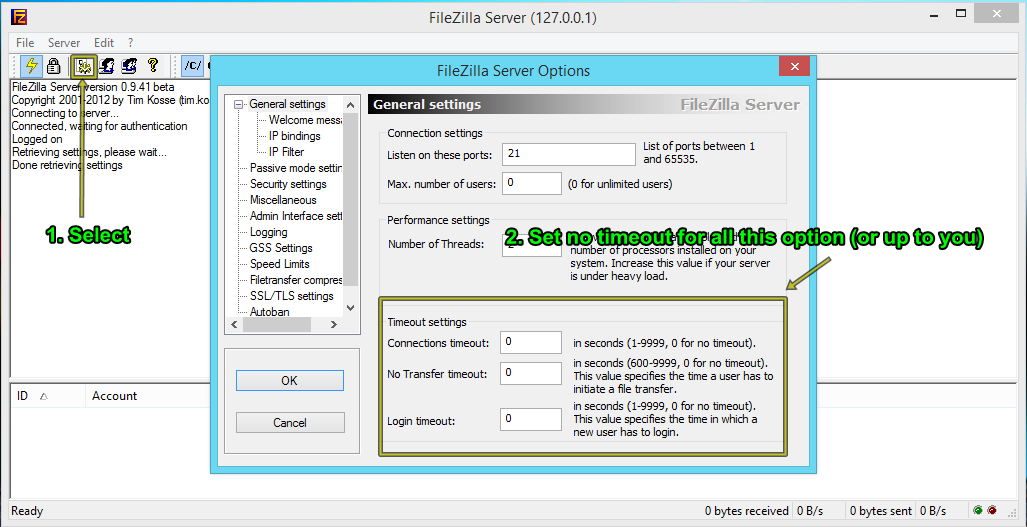1027x527 pixels.
Task: Open GSS Settings page
Action: pos(281,248)
